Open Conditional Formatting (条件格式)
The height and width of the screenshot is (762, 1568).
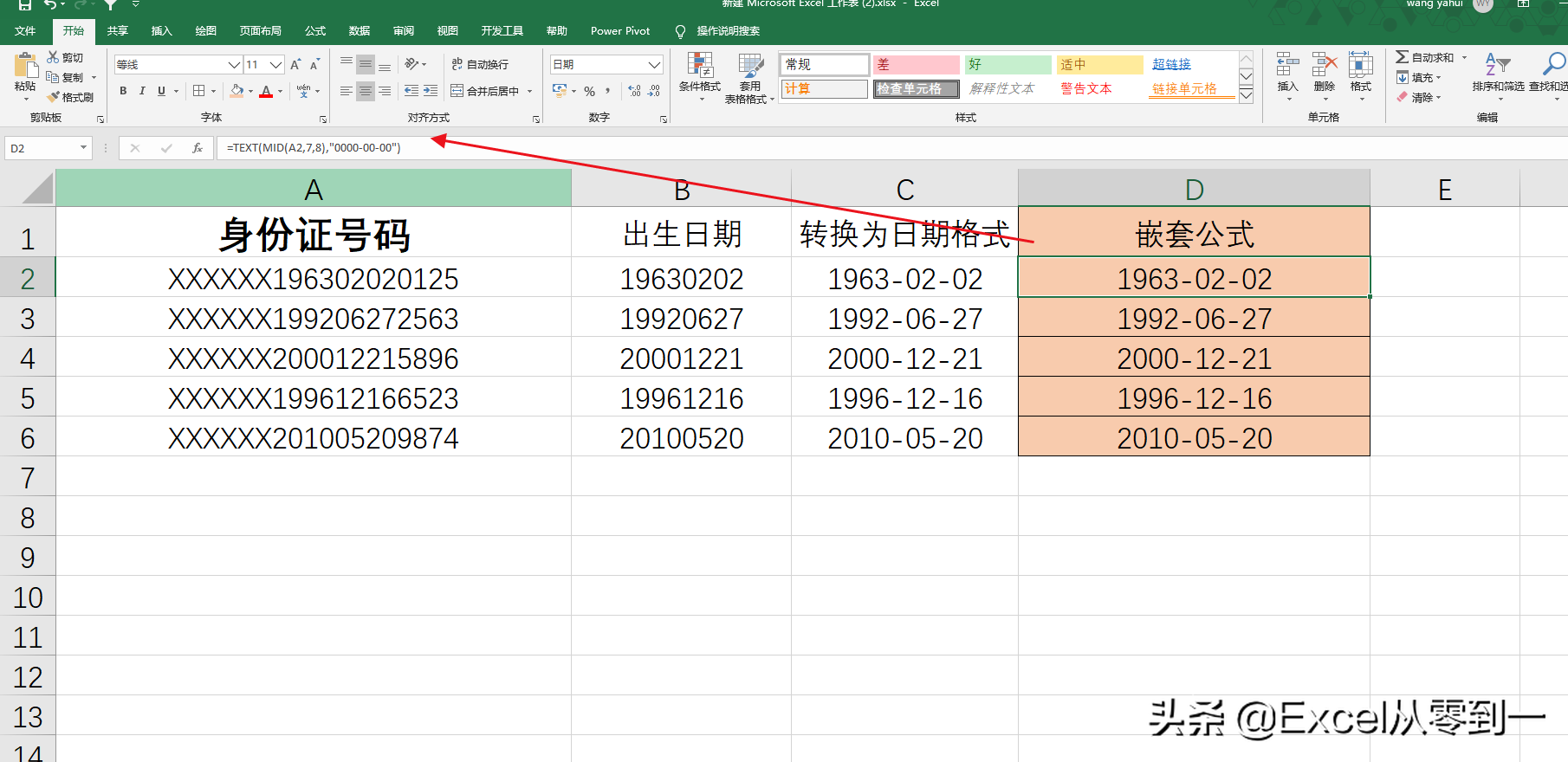(x=699, y=75)
